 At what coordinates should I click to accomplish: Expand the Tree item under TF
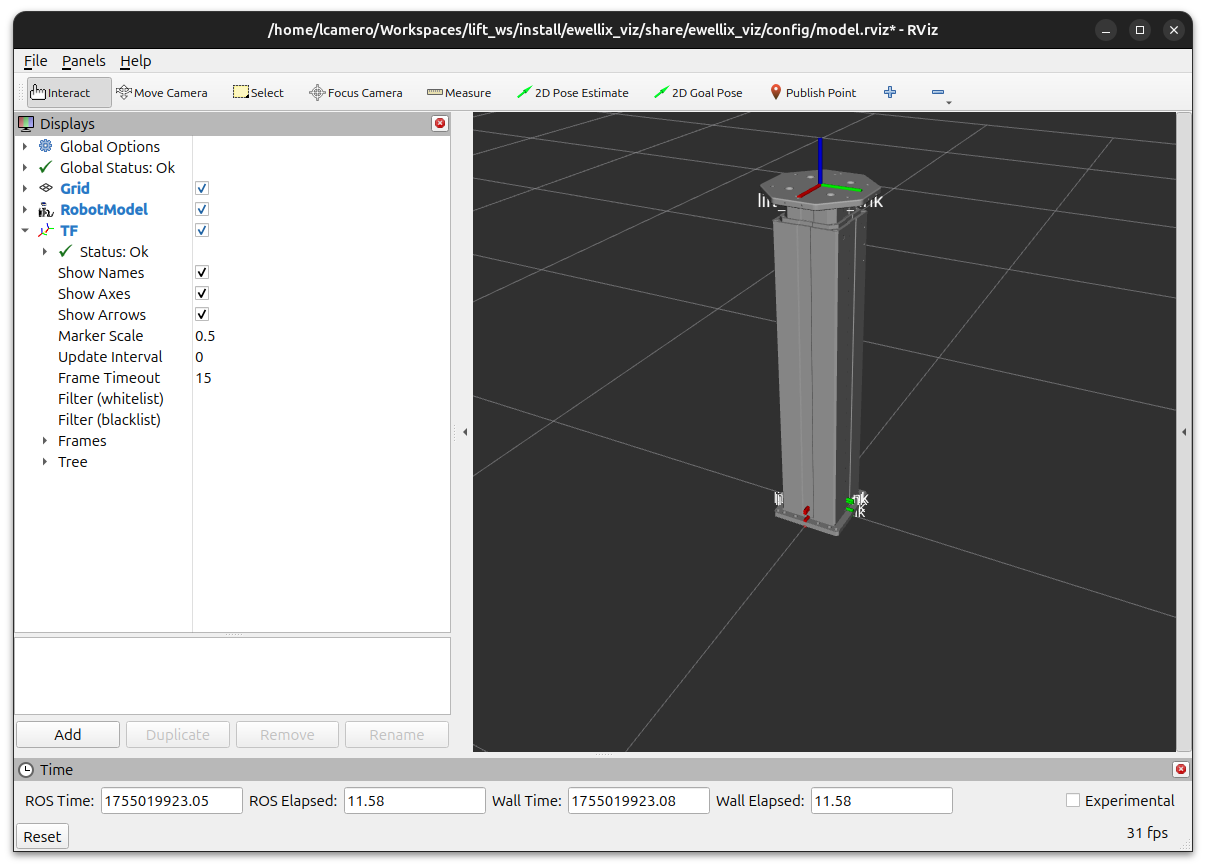click(45, 461)
